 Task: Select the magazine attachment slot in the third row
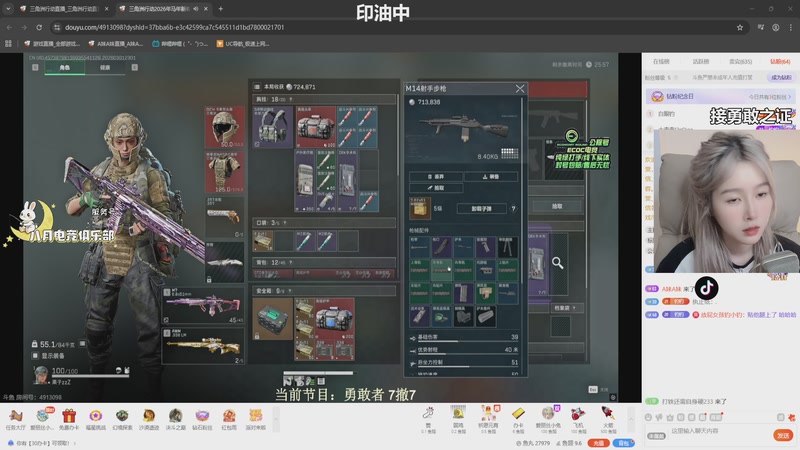[x=463, y=293]
